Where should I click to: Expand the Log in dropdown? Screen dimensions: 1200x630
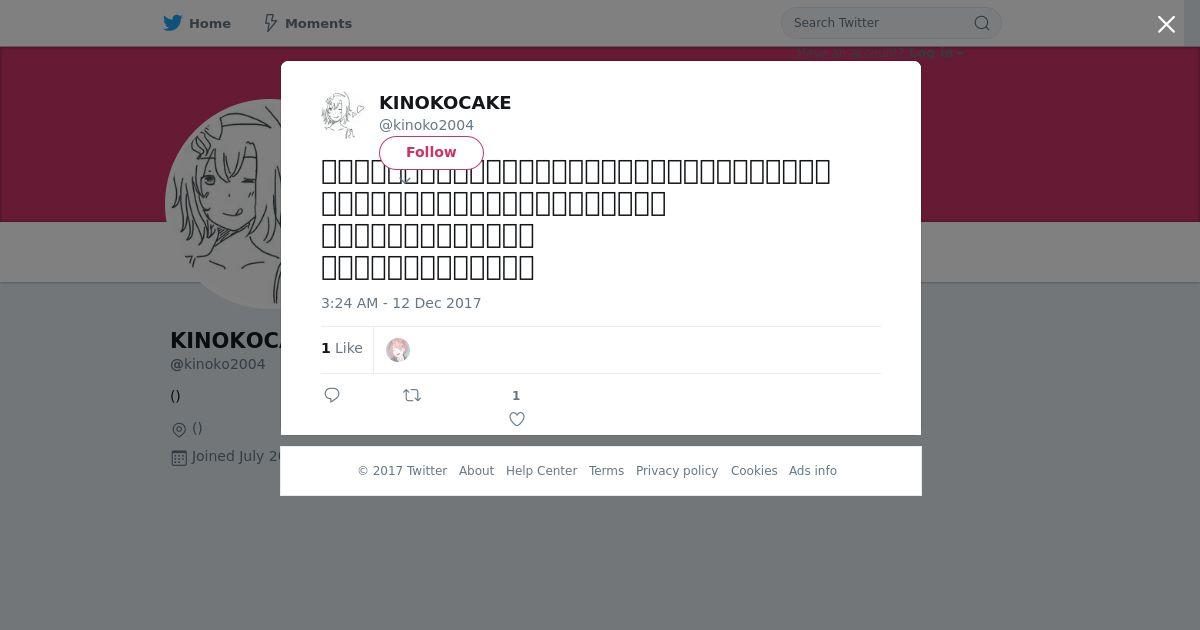pyautogui.click(x=937, y=53)
